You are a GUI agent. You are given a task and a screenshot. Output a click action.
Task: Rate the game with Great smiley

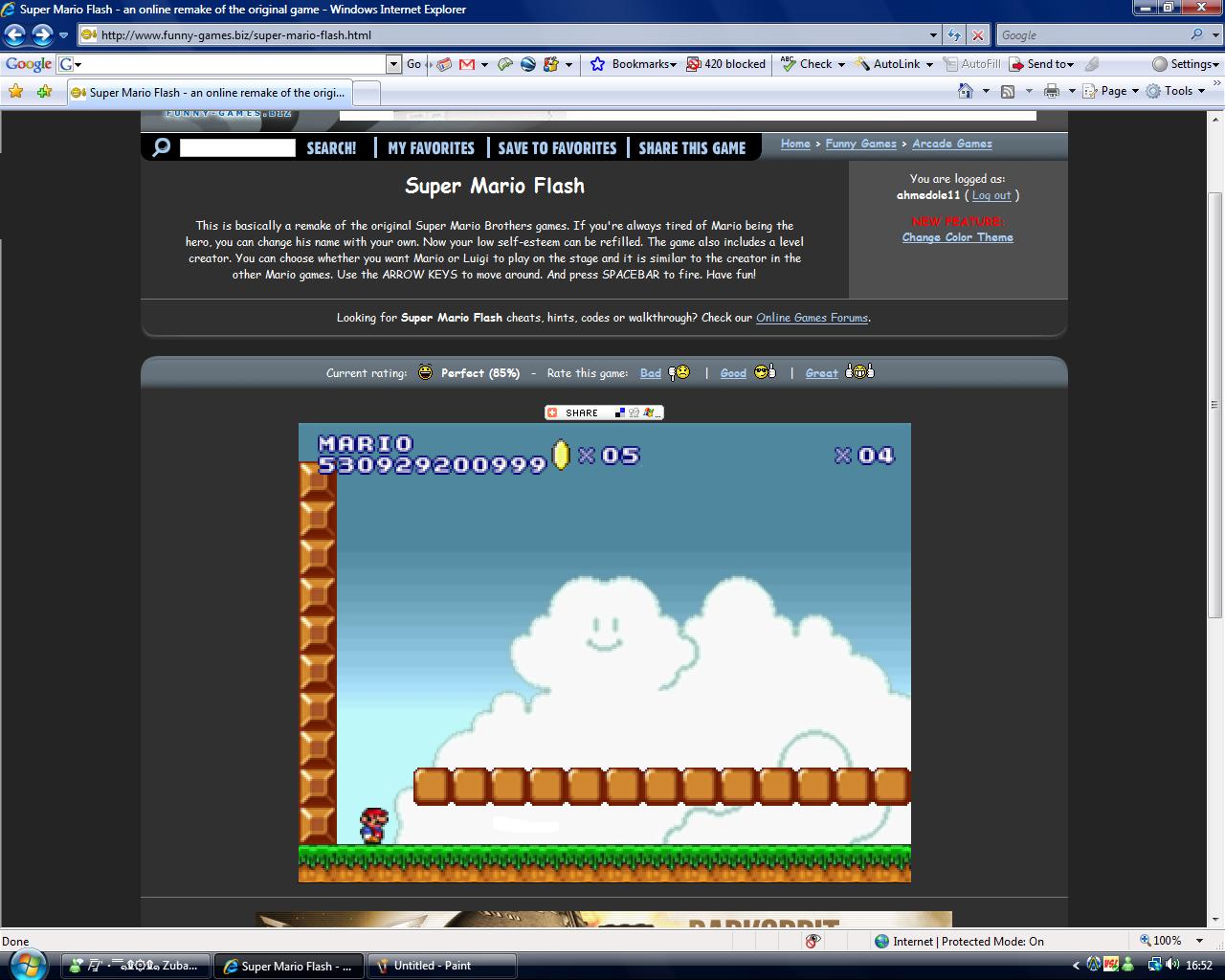coord(821,373)
